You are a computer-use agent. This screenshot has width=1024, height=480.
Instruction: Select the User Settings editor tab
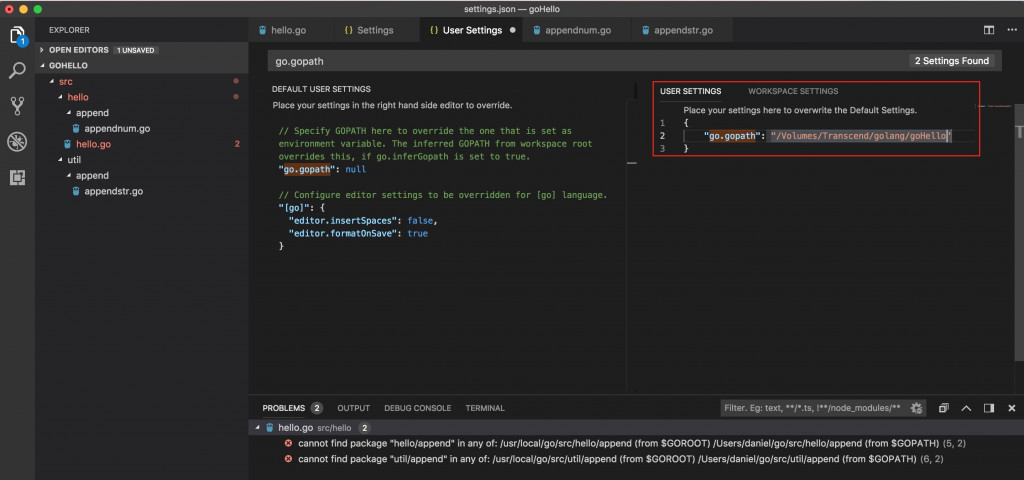[x=470, y=30]
